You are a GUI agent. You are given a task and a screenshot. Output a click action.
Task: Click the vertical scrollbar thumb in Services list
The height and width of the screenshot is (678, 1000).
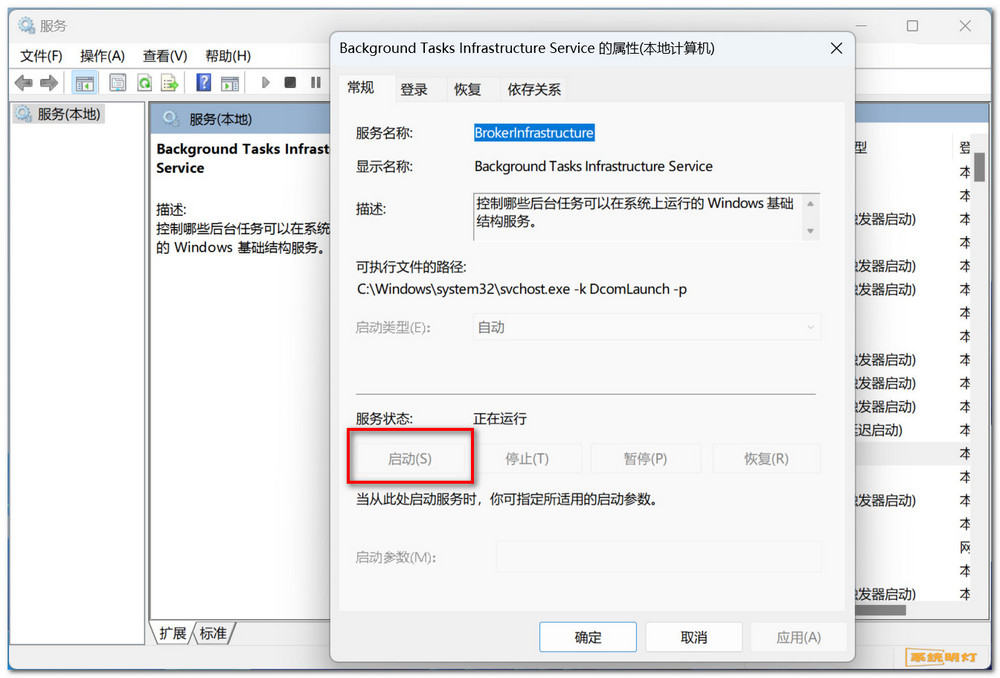click(979, 166)
